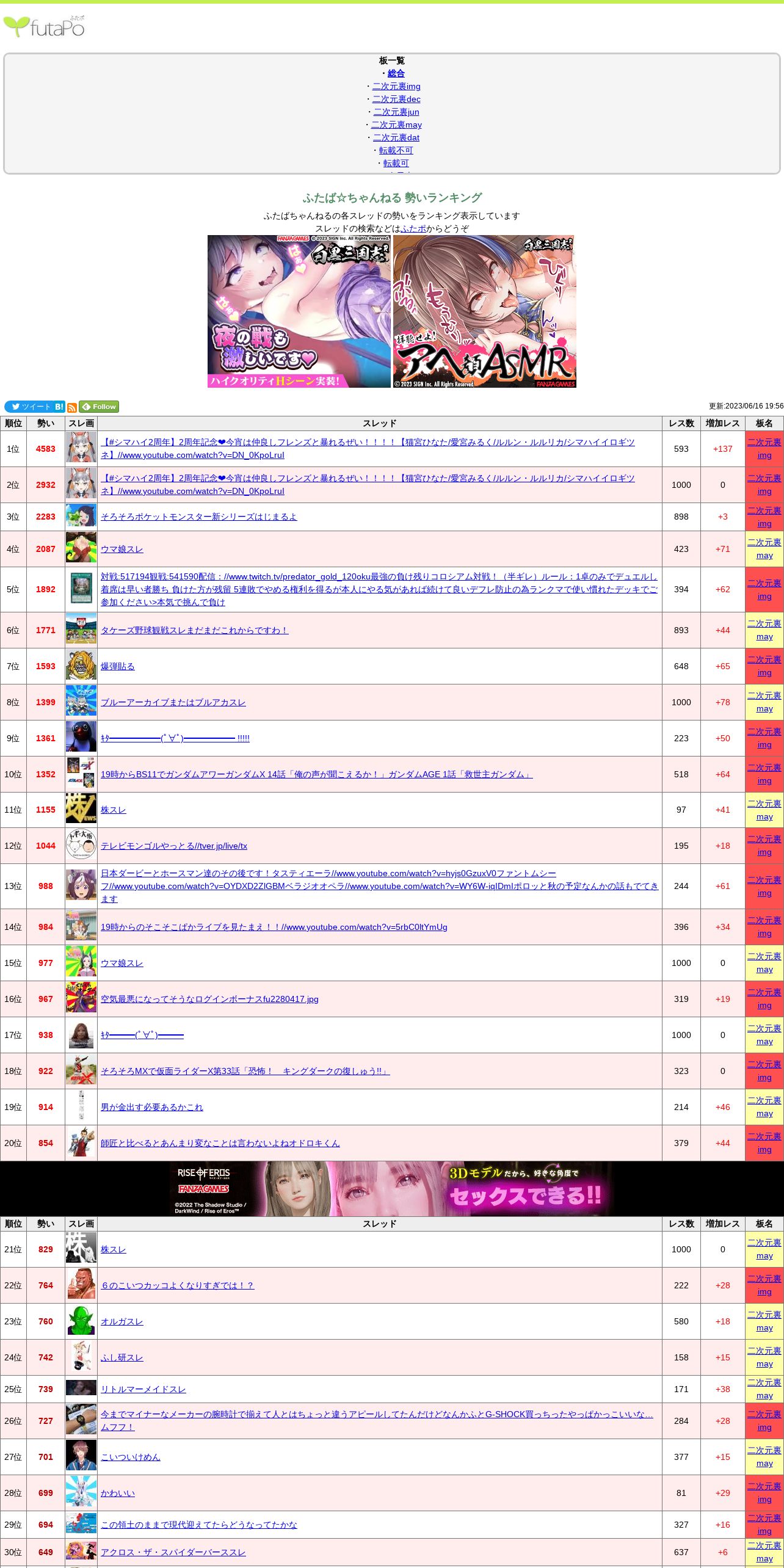Open 二次元裏may board link in rank 4 row
This screenshot has height=1568, width=784.
(x=764, y=549)
